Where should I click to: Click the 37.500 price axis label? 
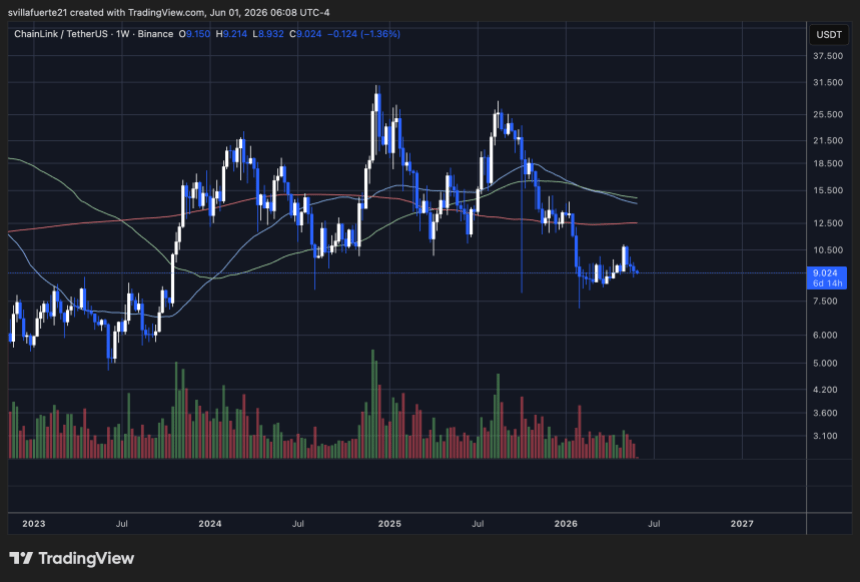pyautogui.click(x=828, y=56)
